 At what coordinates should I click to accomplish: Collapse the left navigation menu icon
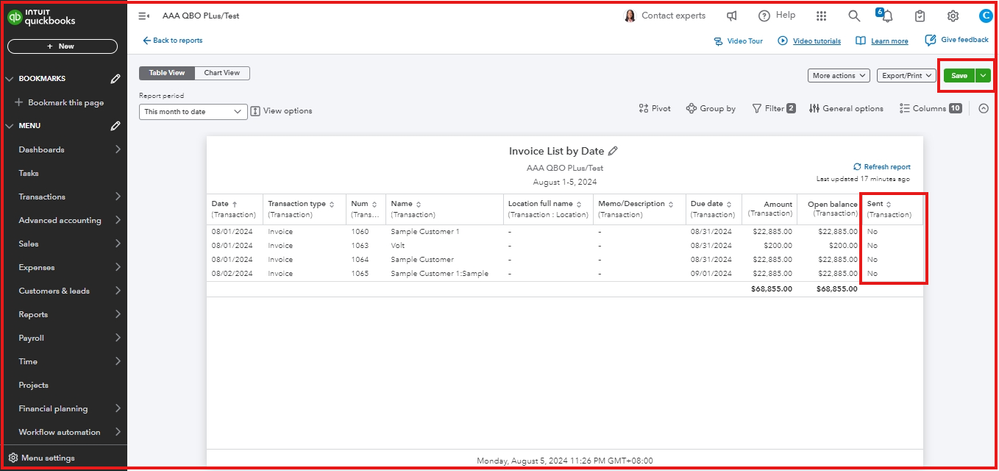tap(144, 16)
